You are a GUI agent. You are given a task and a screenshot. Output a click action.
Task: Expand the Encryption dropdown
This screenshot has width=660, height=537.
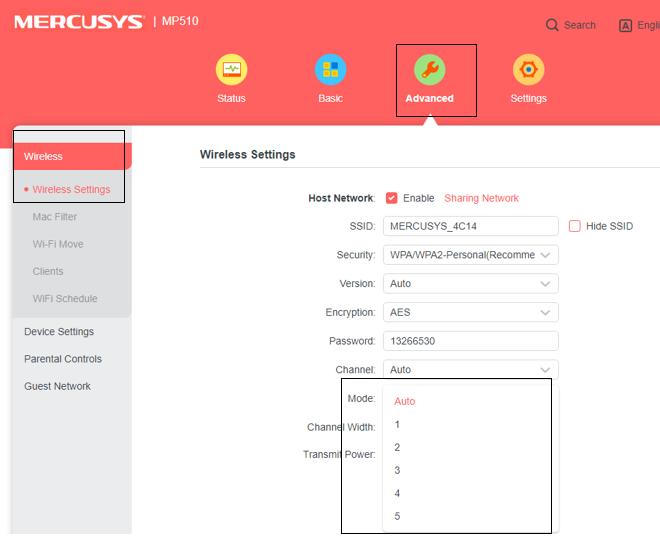[470, 313]
